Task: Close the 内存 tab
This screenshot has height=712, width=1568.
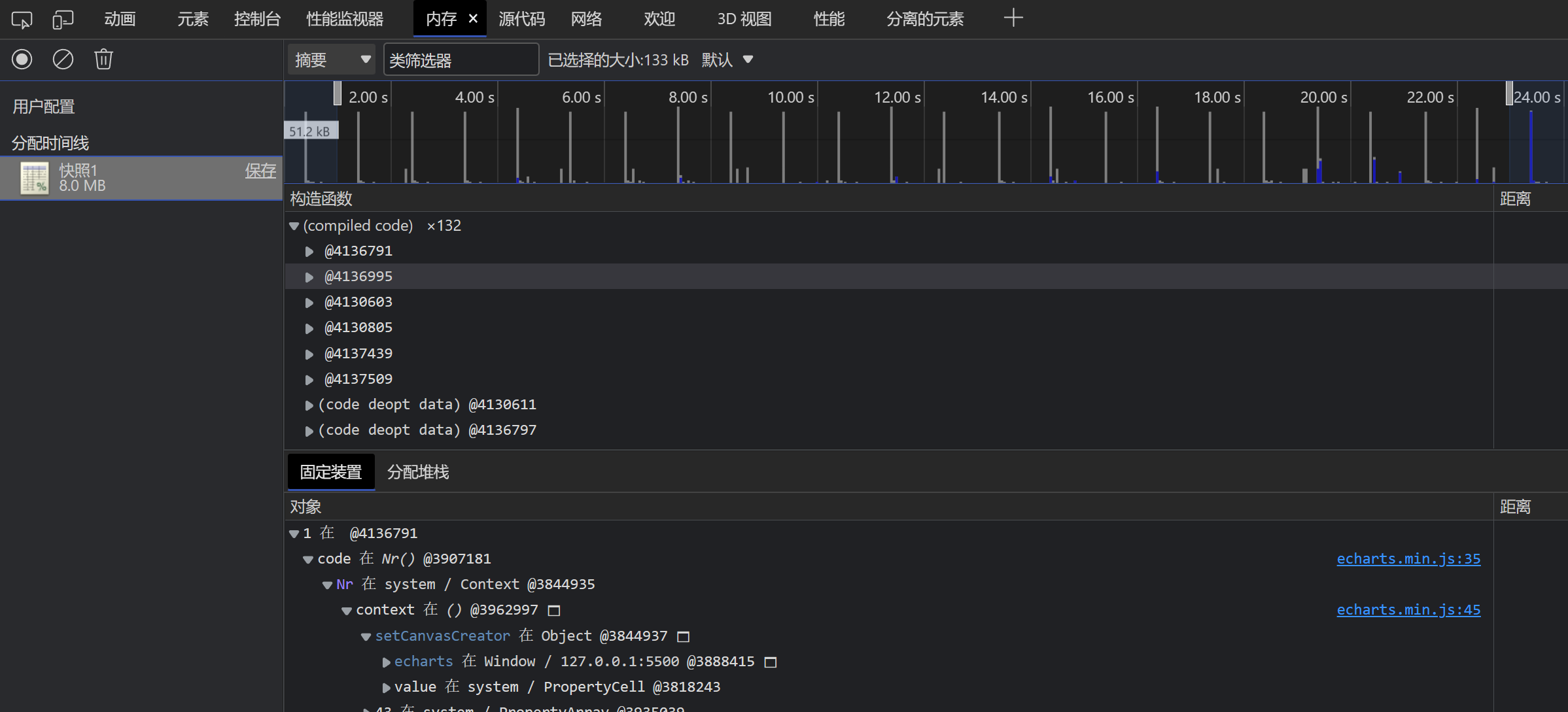Action: (x=473, y=18)
